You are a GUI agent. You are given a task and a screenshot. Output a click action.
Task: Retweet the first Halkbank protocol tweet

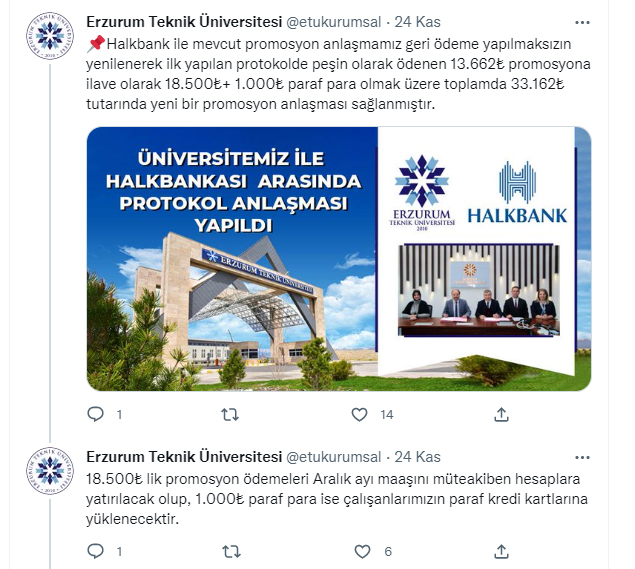[230, 414]
